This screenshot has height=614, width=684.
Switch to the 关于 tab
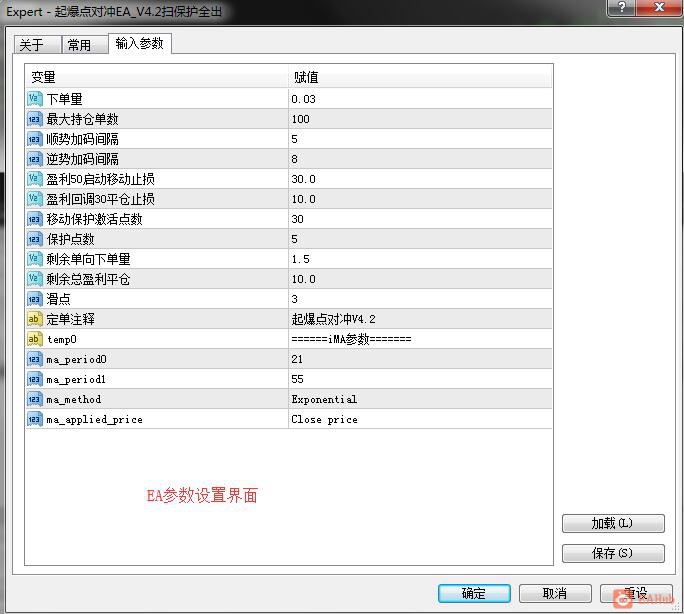click(37, 44)
